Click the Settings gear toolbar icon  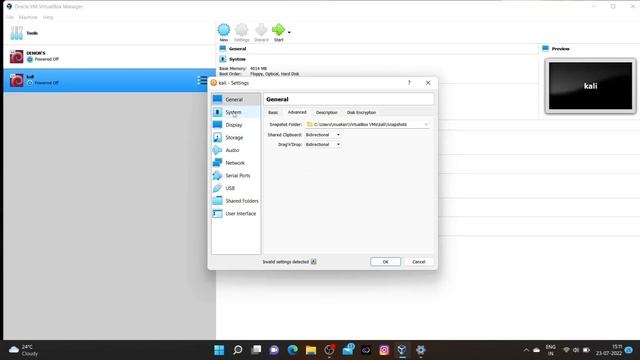pos(242,32)
